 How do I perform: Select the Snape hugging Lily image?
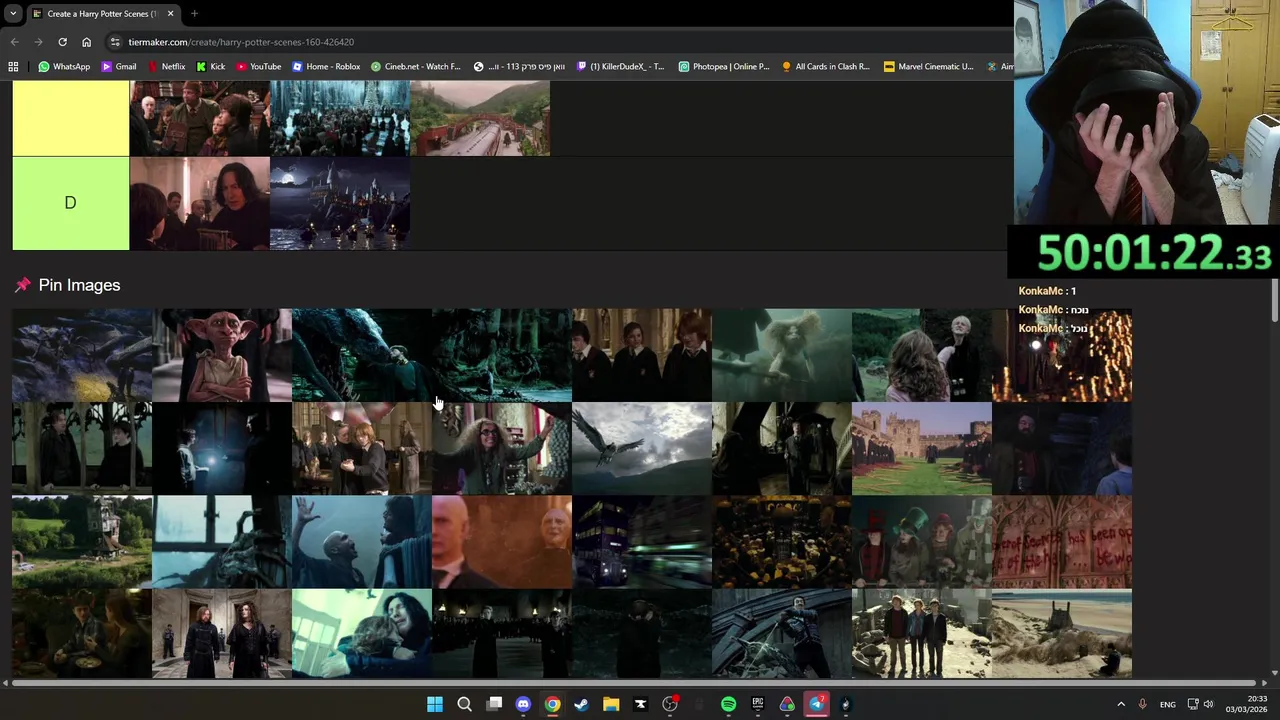362,633
